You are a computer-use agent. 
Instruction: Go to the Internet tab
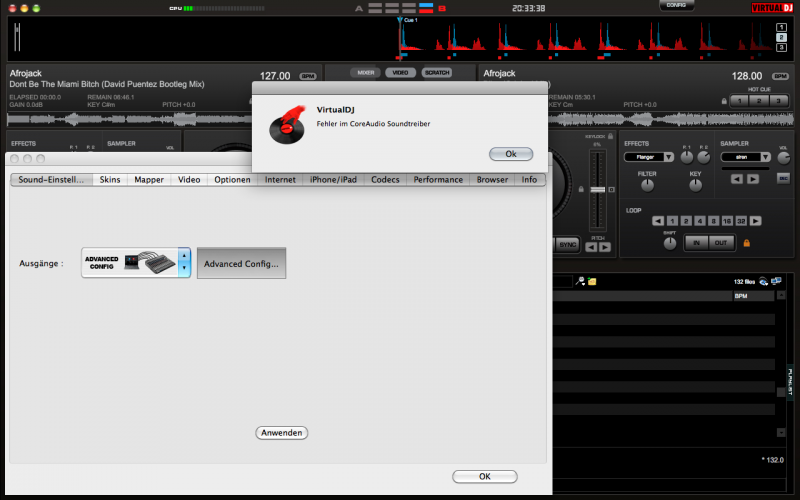click(x=280, y=180)
